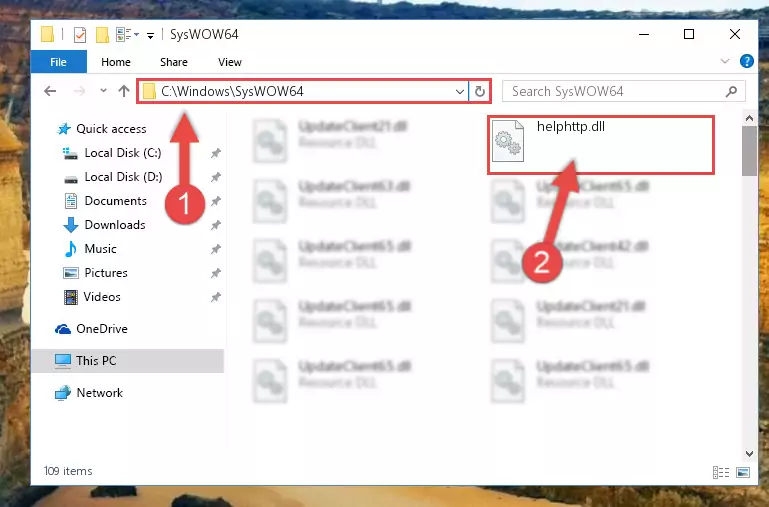The height and width of the screenshot is (507, 769).
Task: Click the pin icon beside Music
Action: [x=215, y=249]
